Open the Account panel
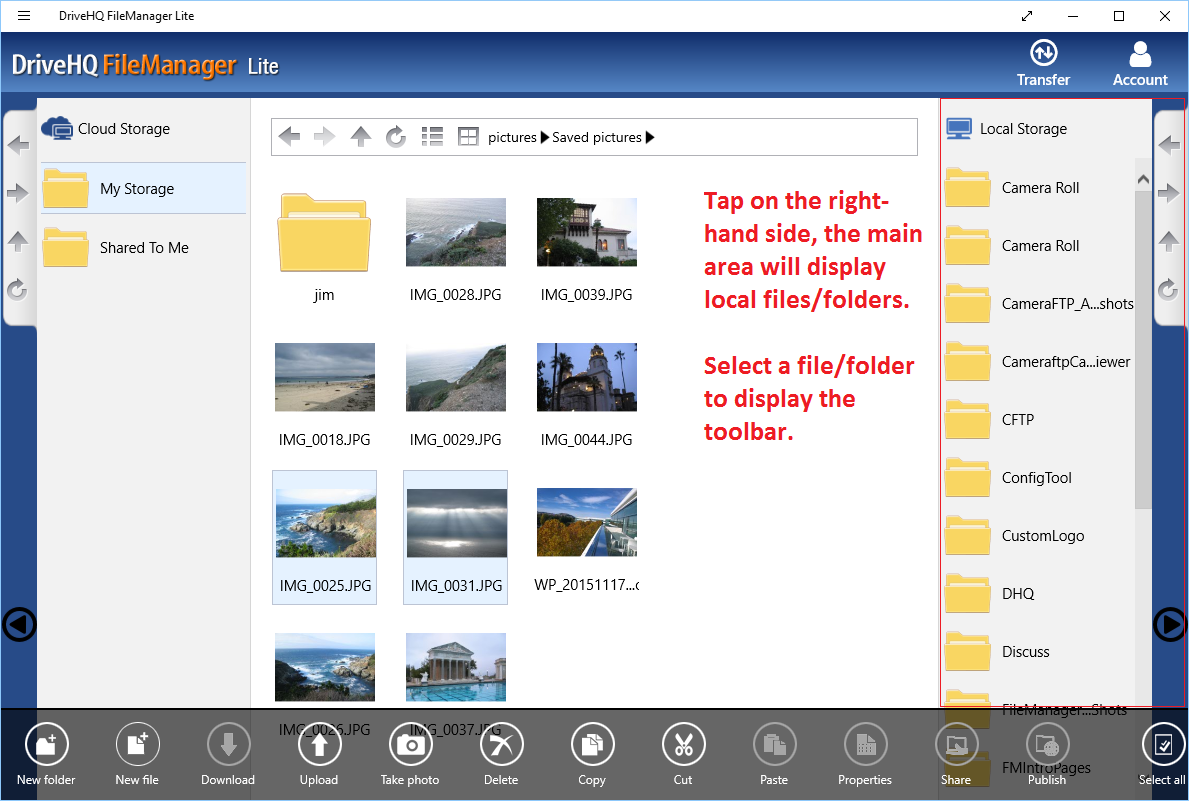Screen dimensions: 1189x801 tap(1139, 62)
